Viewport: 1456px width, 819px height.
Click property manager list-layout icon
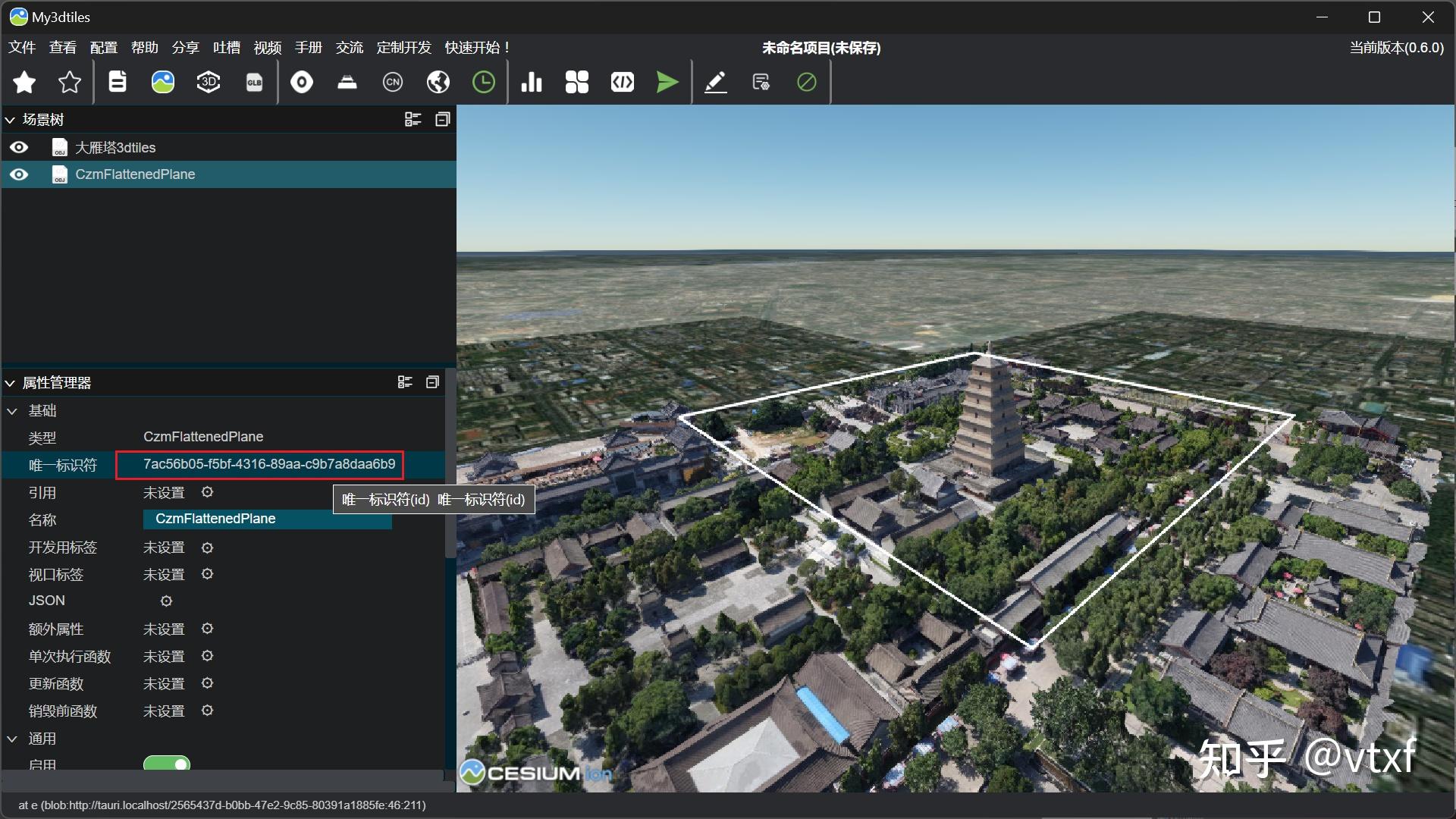pos(405,382)
